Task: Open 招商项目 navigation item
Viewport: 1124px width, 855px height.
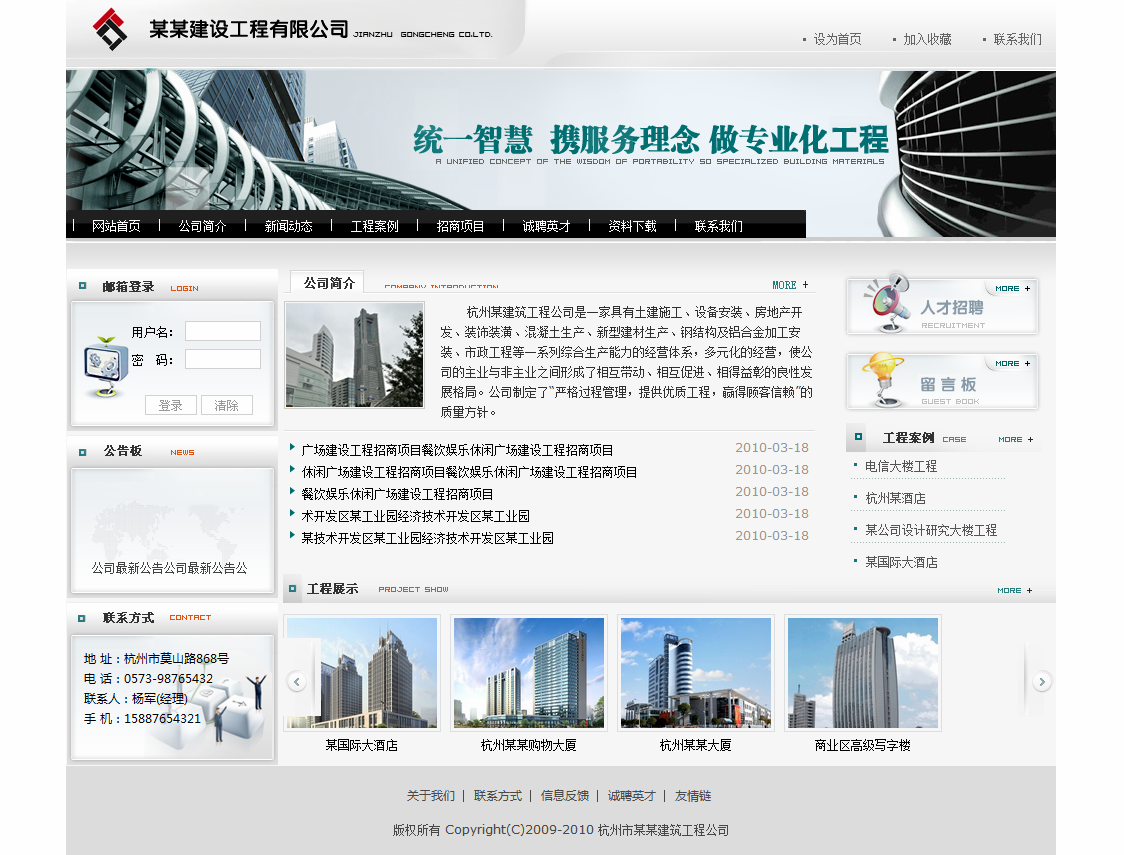Action: coord(460,226)
